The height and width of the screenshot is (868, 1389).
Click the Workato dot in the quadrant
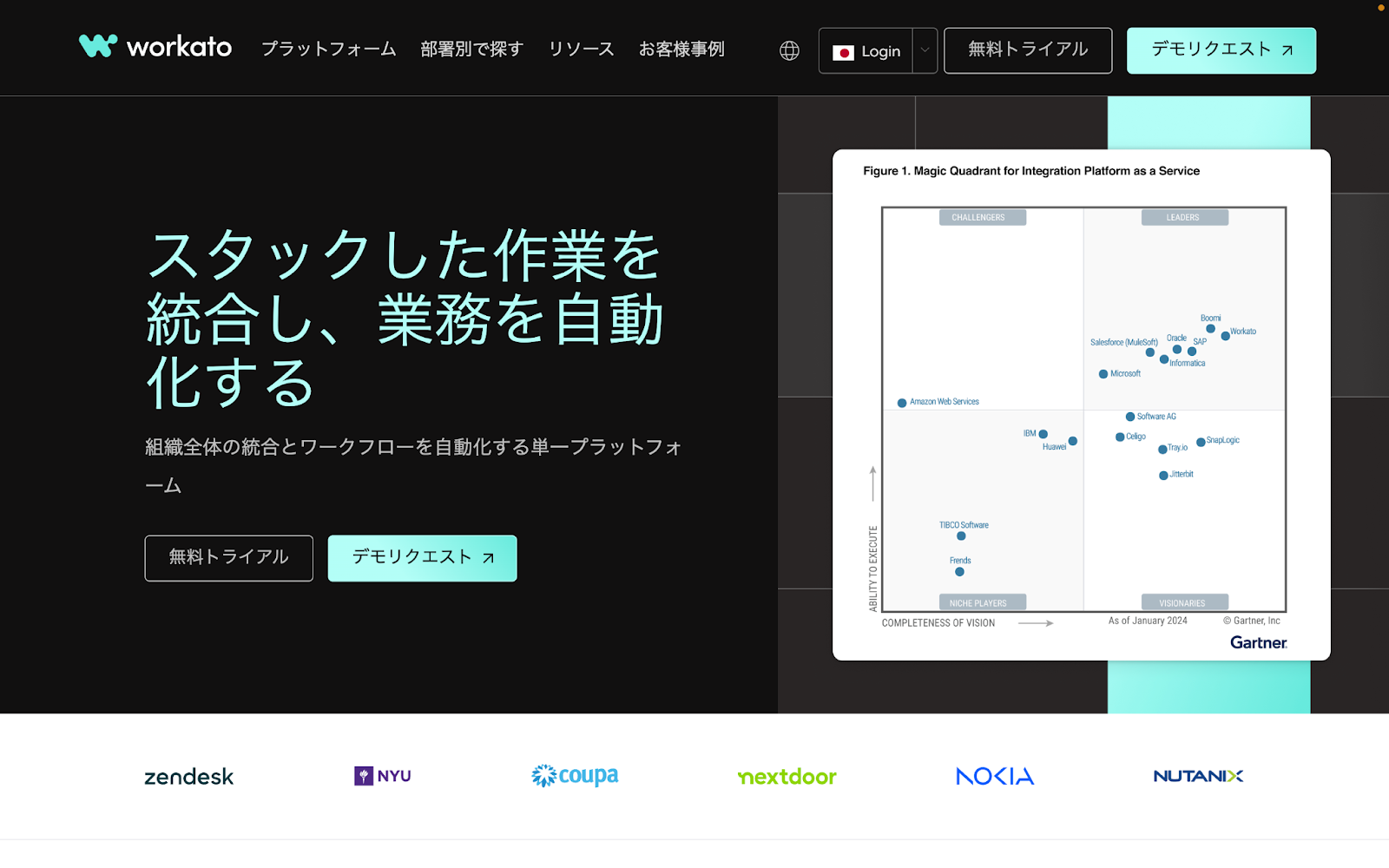(x=1225, y=336)
